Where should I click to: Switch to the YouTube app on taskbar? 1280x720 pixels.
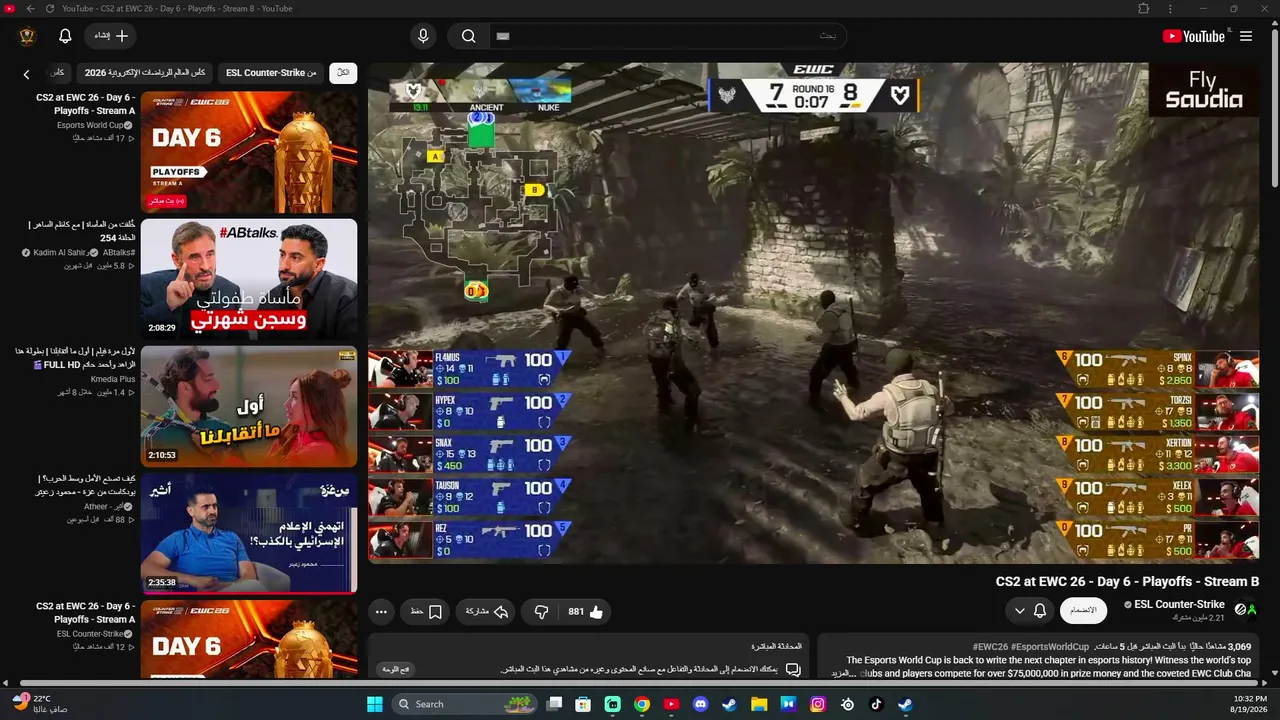(671, 704)
